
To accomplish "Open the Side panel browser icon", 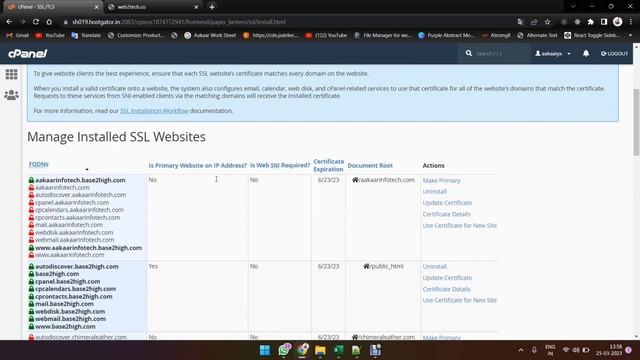I will coord(604,22).
